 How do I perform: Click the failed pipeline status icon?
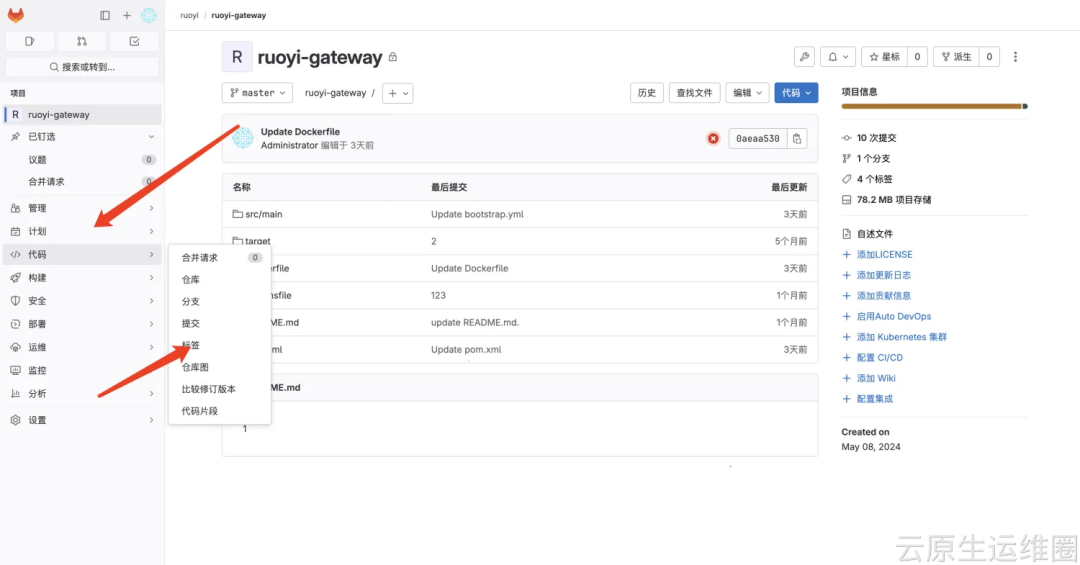click(713, 138)
